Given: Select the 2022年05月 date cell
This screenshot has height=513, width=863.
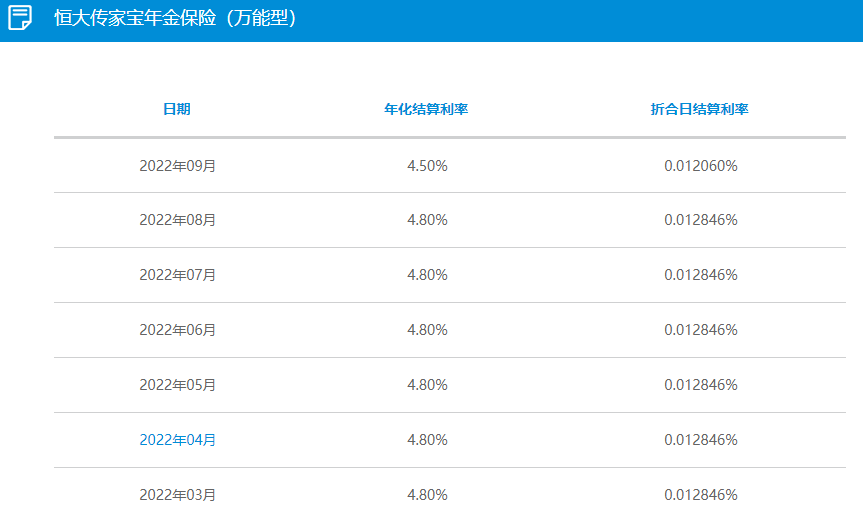Looking at the screenshot, I should [x=177, y=385].
